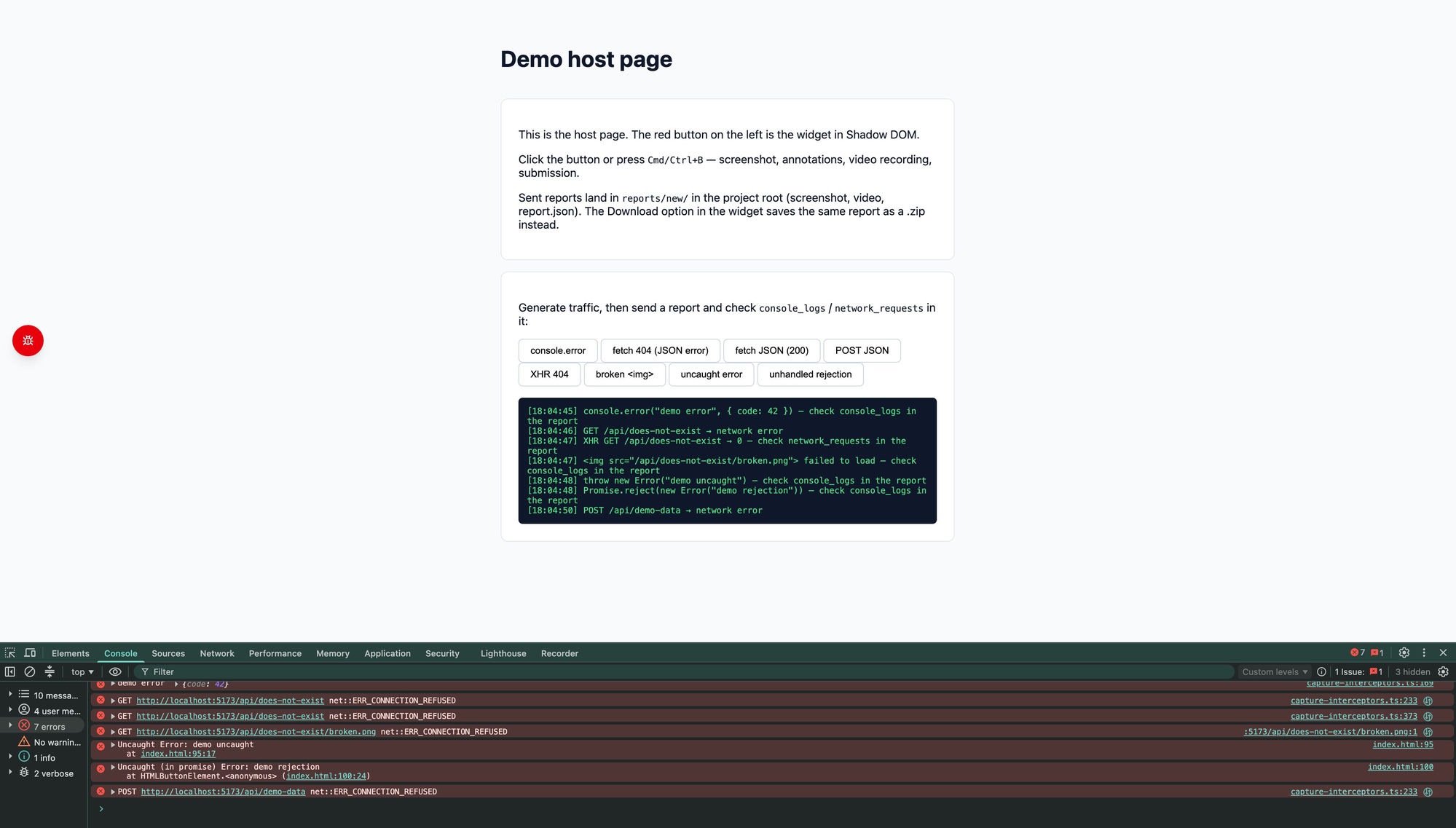Expand the POST demo-data error entry
The height and width of the screenshot is (828, 1456).
(113, 792)
